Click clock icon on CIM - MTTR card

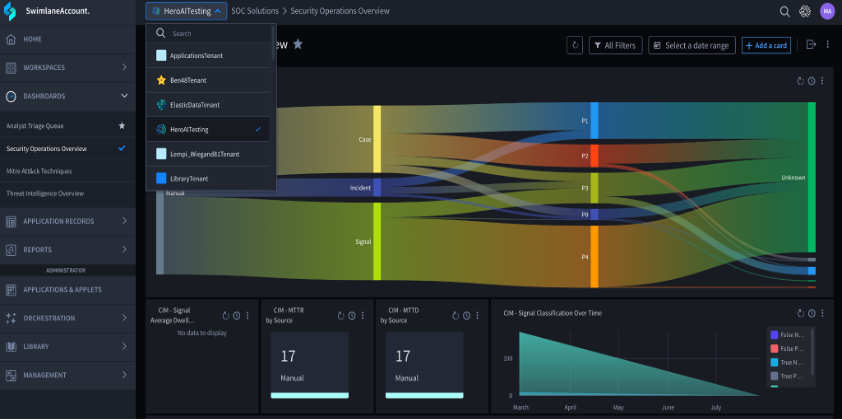point(352,316)
